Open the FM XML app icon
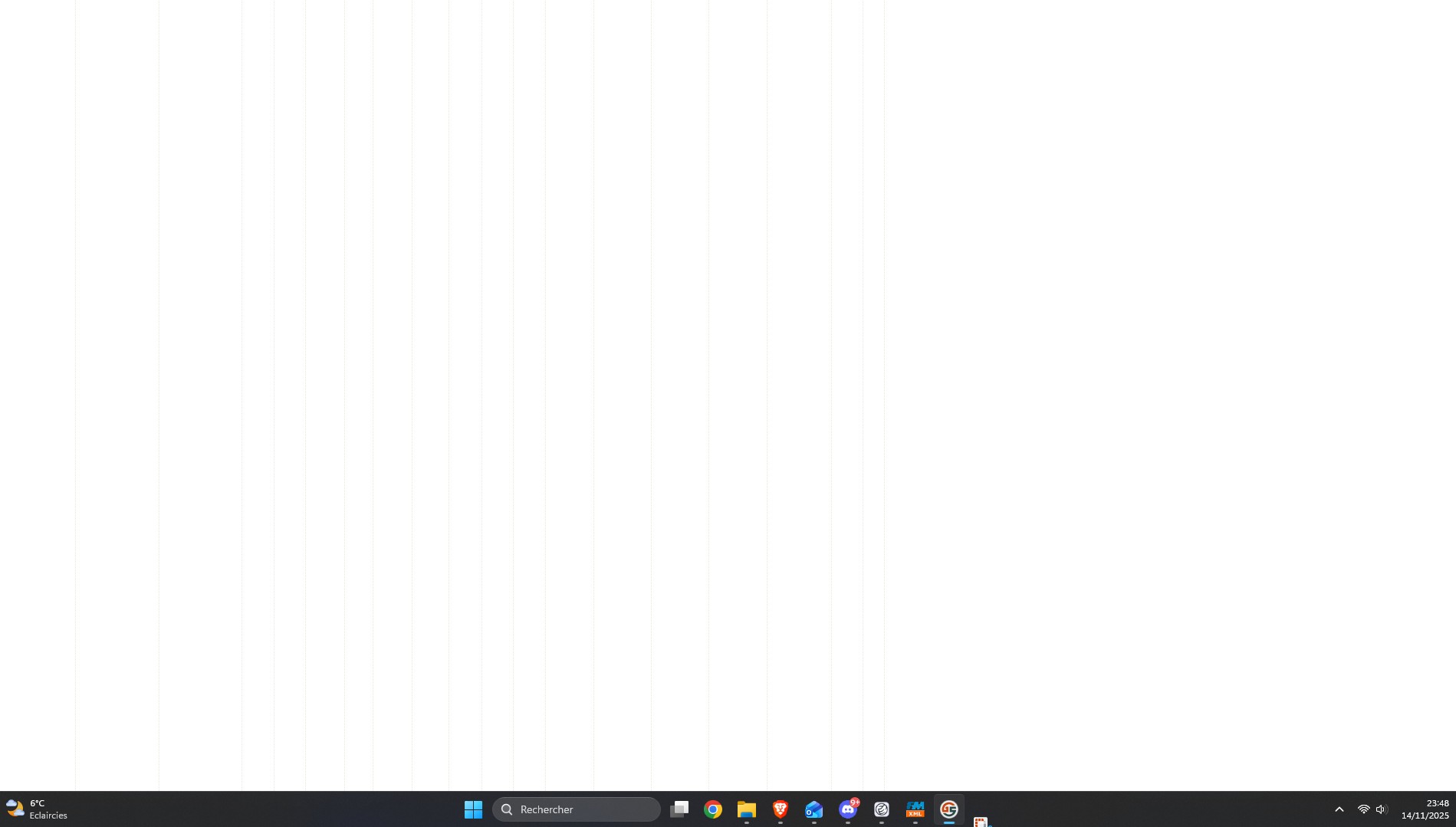1456x827 pixels. click(x=915, y=809)
